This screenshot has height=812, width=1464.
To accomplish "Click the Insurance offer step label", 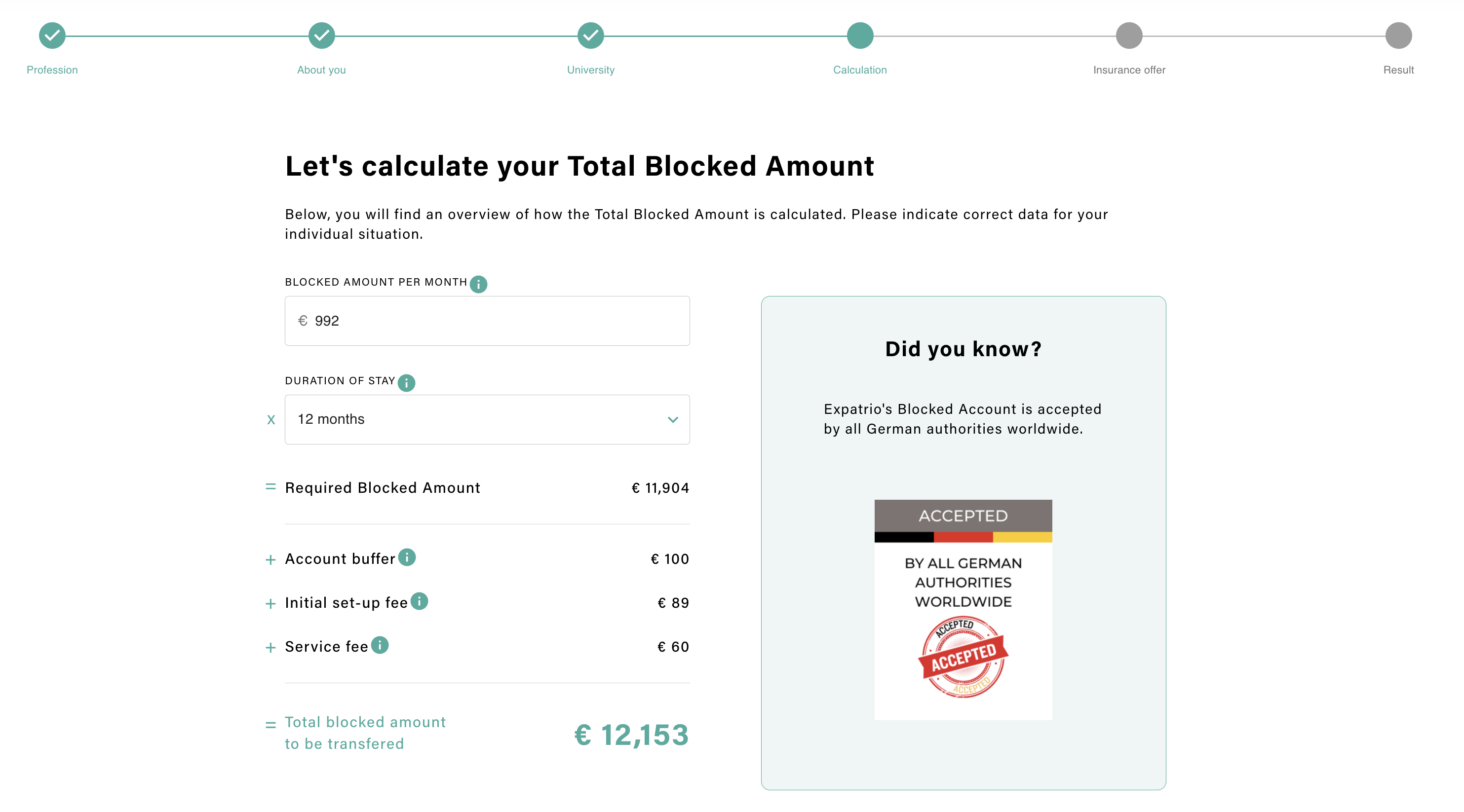I will point(1129,70).
